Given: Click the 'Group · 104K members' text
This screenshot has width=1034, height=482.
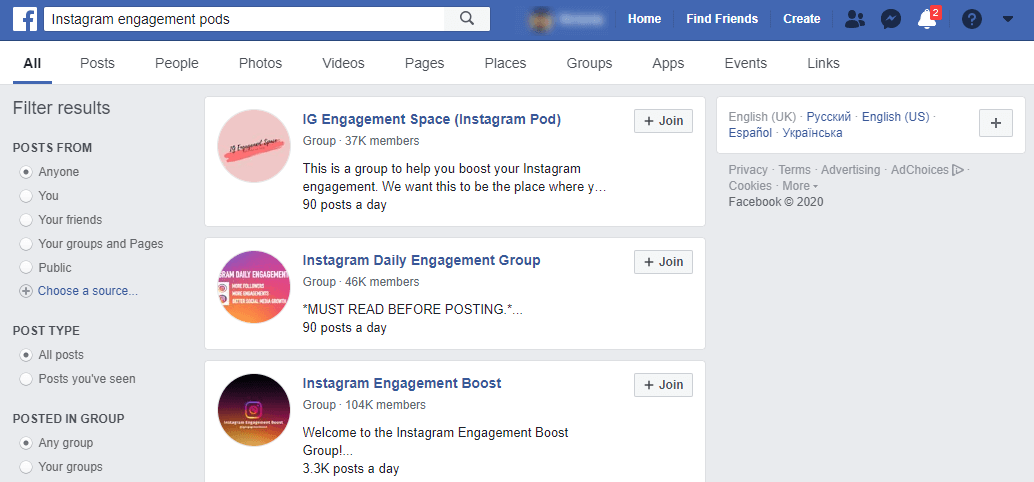Looking at the screenshot, I should (x=364, y=405).
